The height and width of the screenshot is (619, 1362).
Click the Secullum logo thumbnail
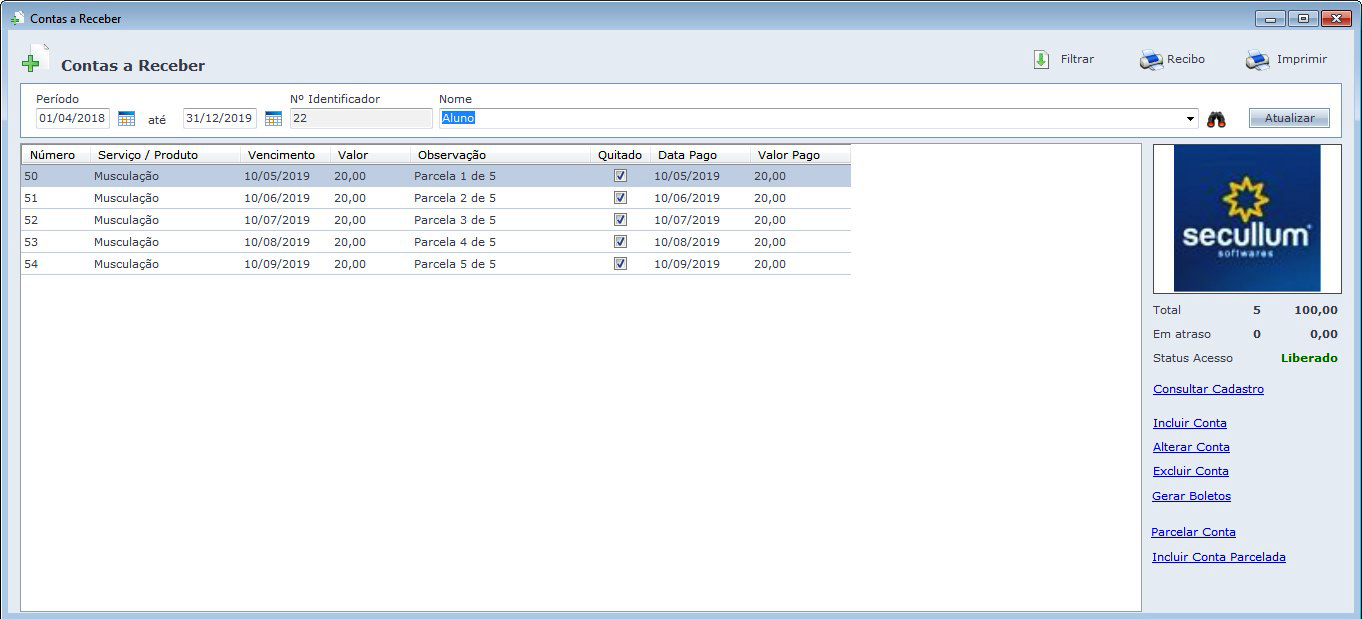click(x=1246, y=218)
